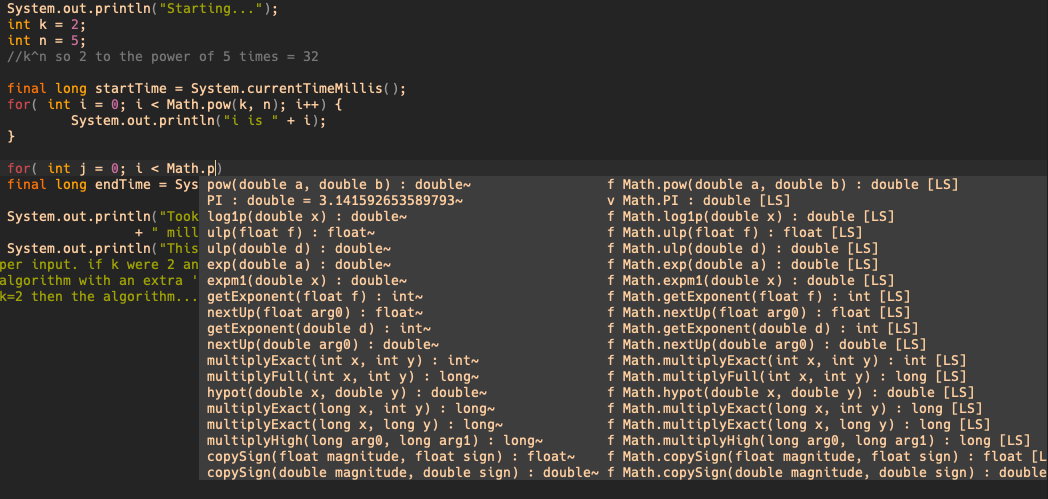Select getExponent(double d) completion
This screenshot has width=1048, height=499.
[x=624, y=329]
